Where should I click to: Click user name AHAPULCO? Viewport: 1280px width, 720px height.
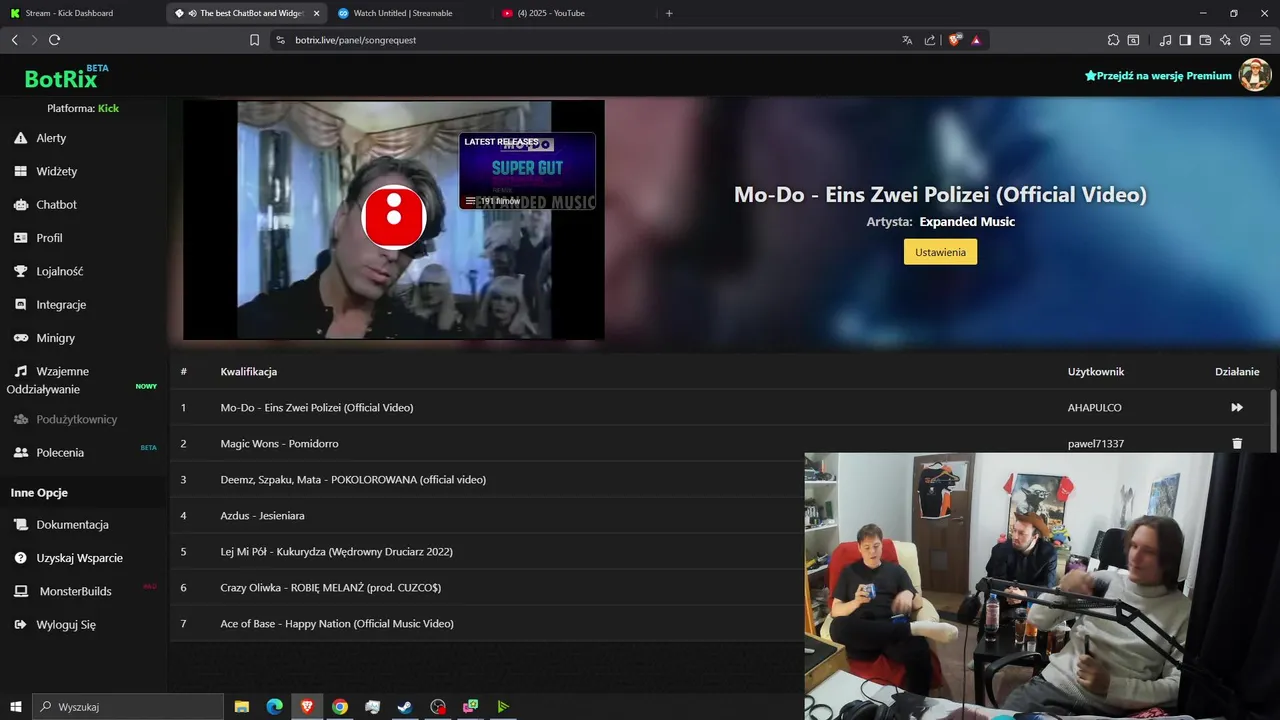click(x=1094, y=407)
